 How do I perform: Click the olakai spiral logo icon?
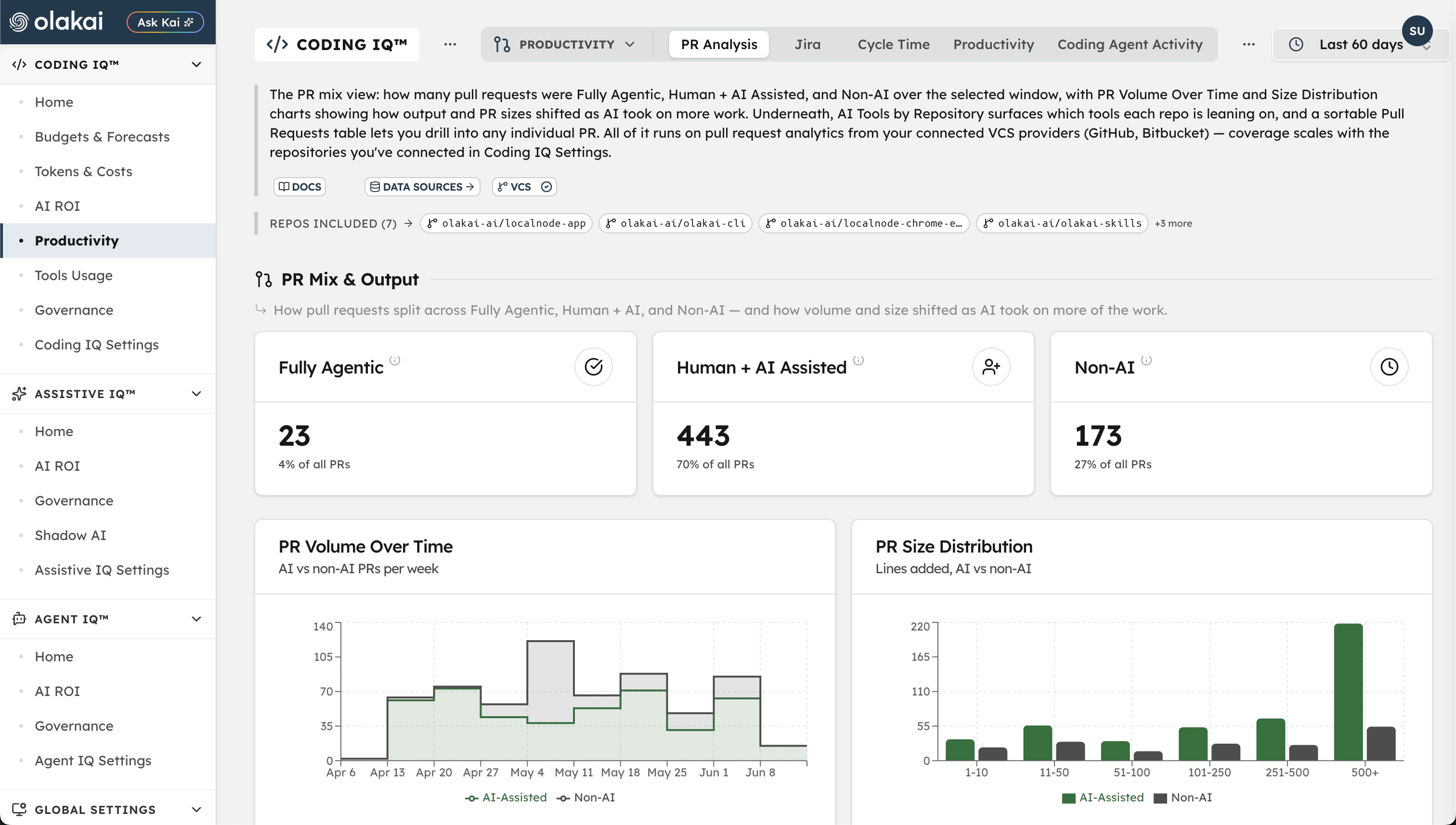19,22
